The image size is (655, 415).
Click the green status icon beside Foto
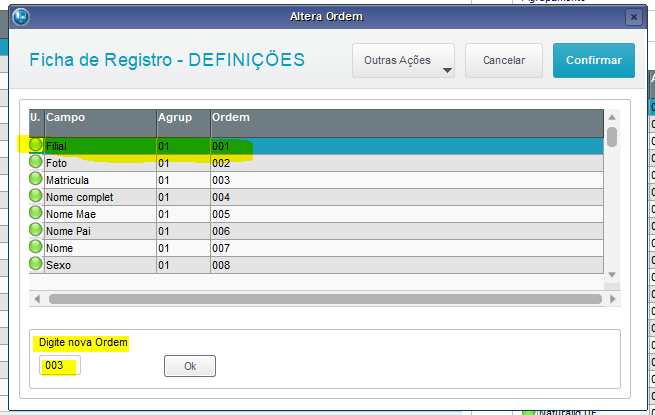(36, 161)
